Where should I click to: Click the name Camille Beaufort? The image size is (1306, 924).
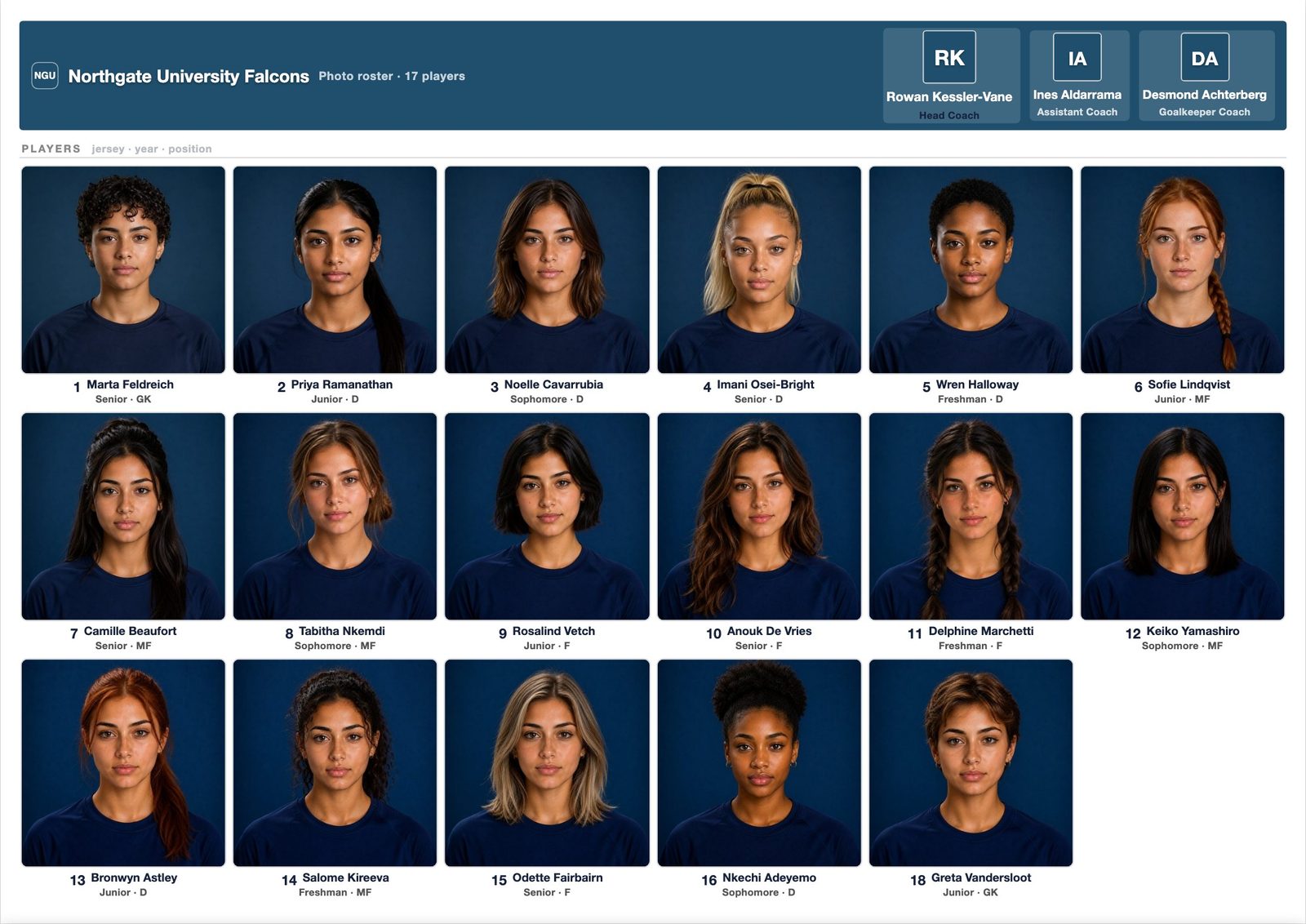click(131, 631)
